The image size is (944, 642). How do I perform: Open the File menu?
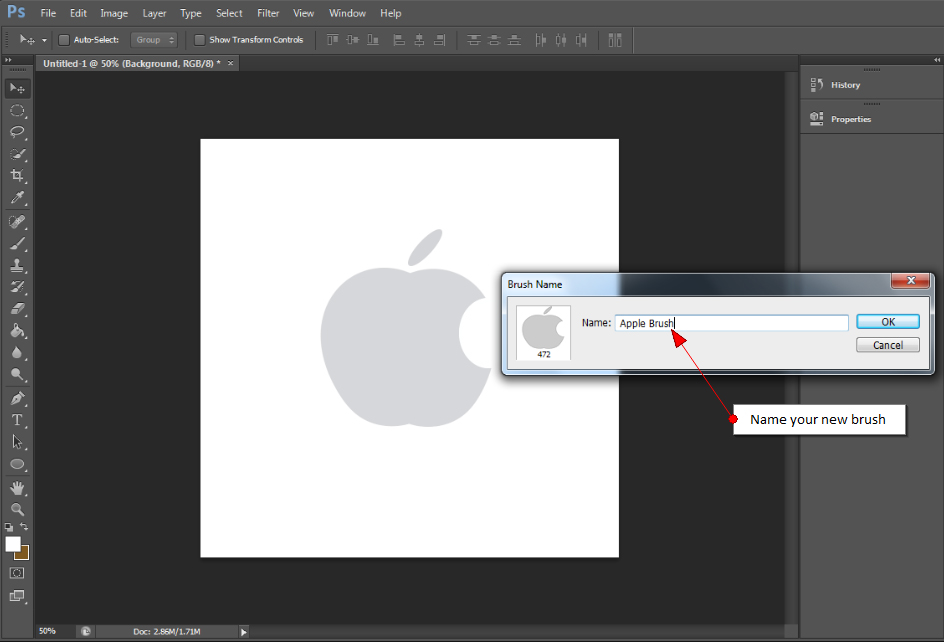[48, 13]
